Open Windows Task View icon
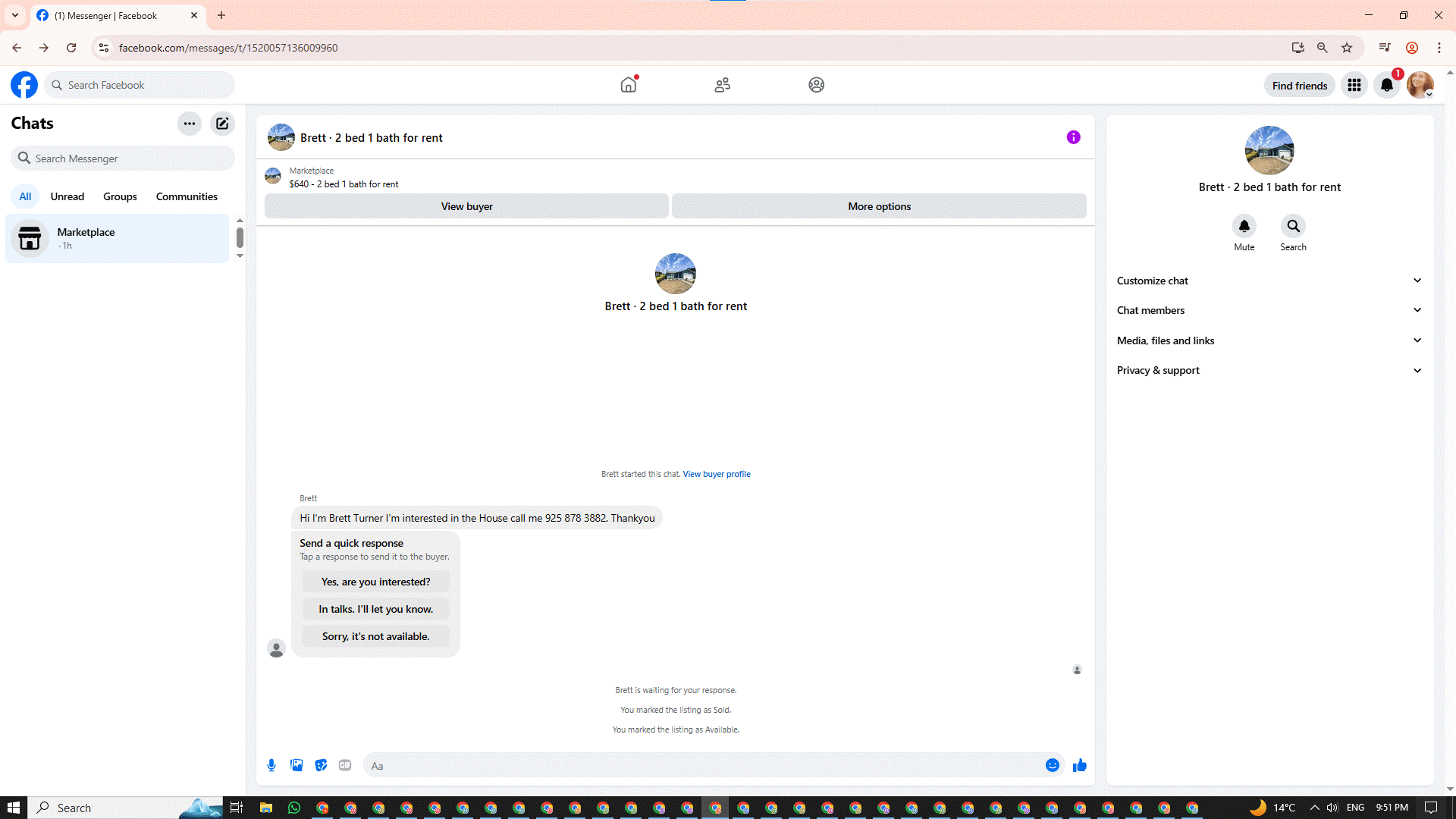 click(x=237, y=808)
